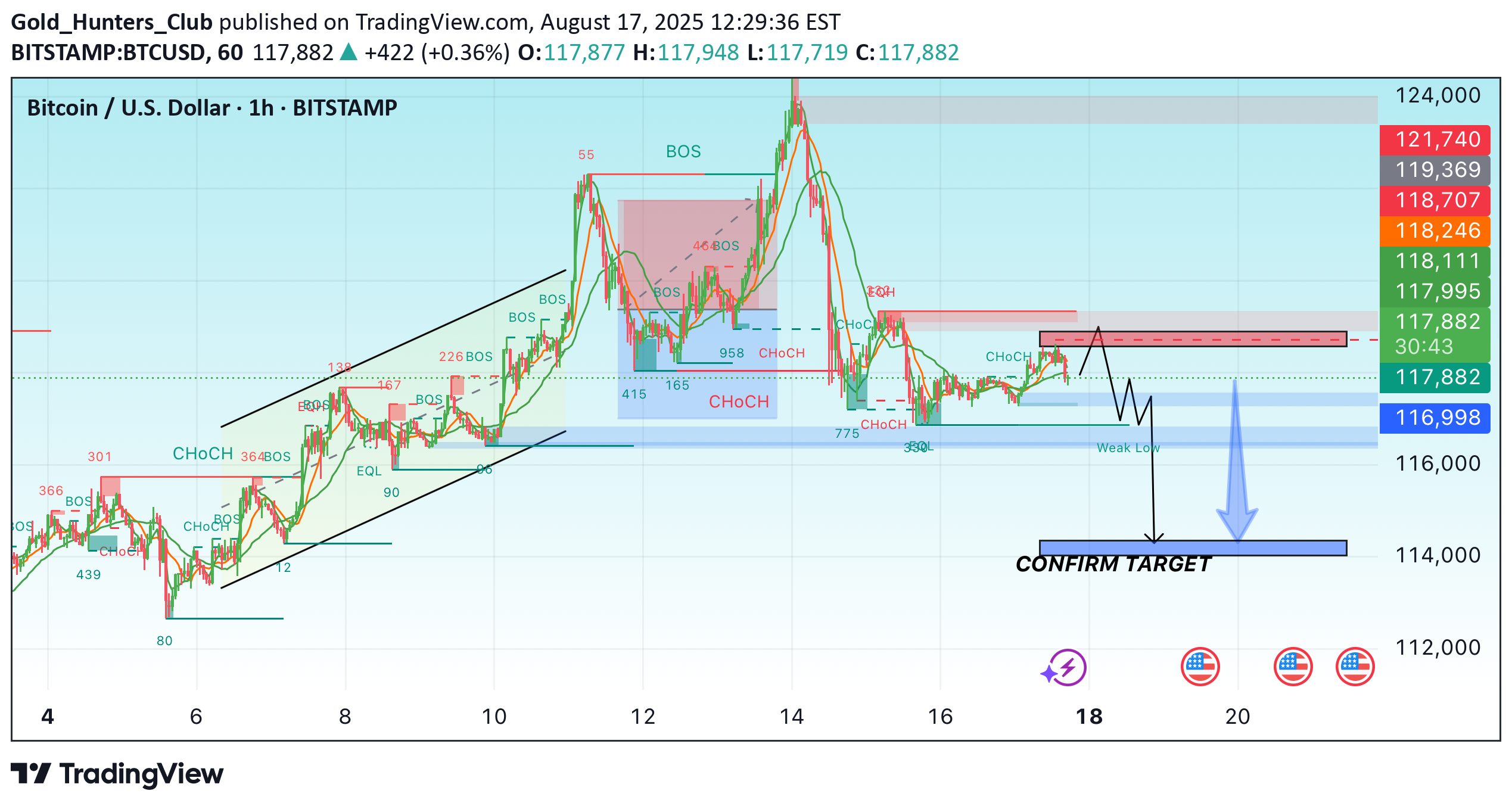
Task: Click date 6 on time axis
Action: point(196,717)
